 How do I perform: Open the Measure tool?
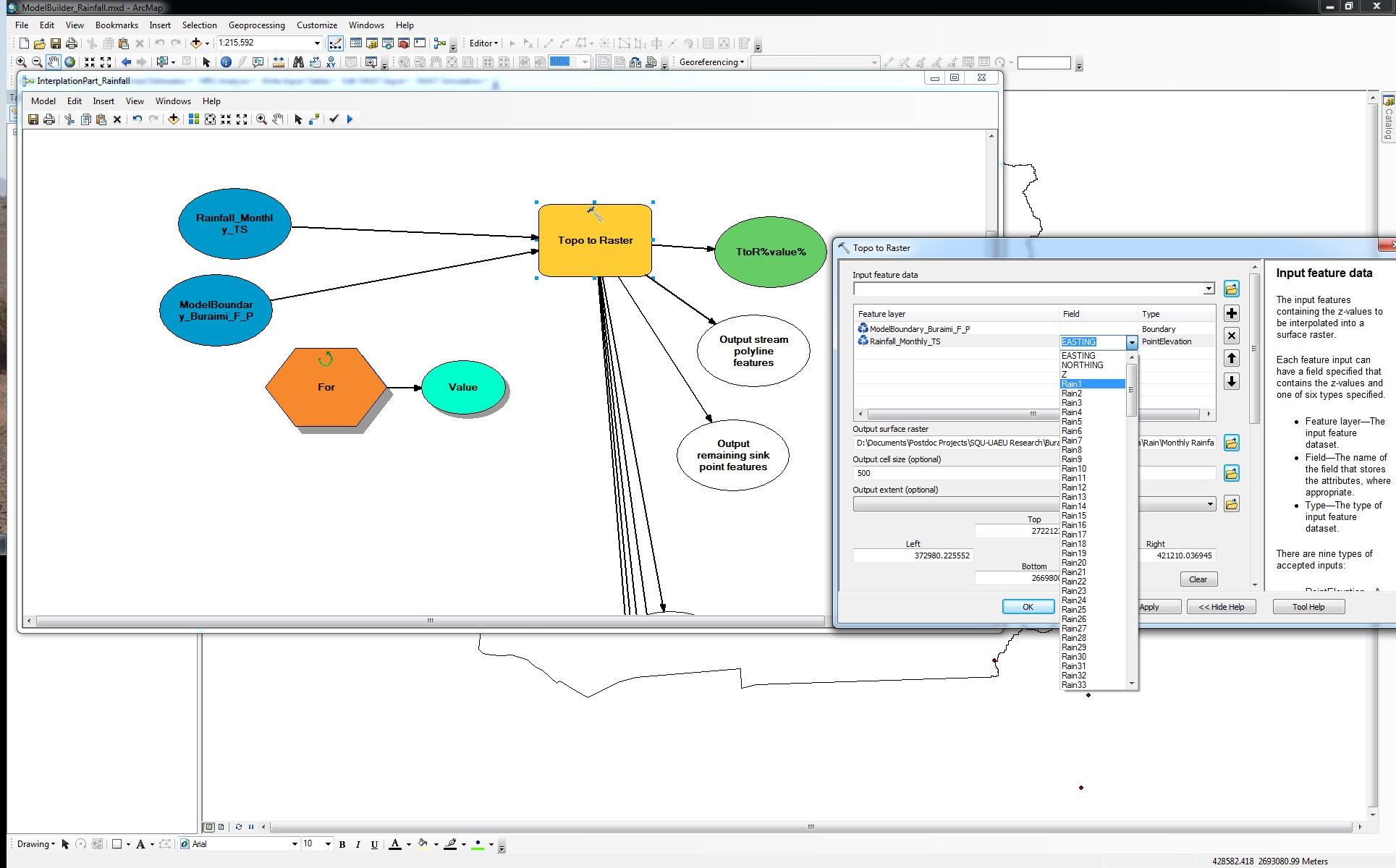click(278, 62)
